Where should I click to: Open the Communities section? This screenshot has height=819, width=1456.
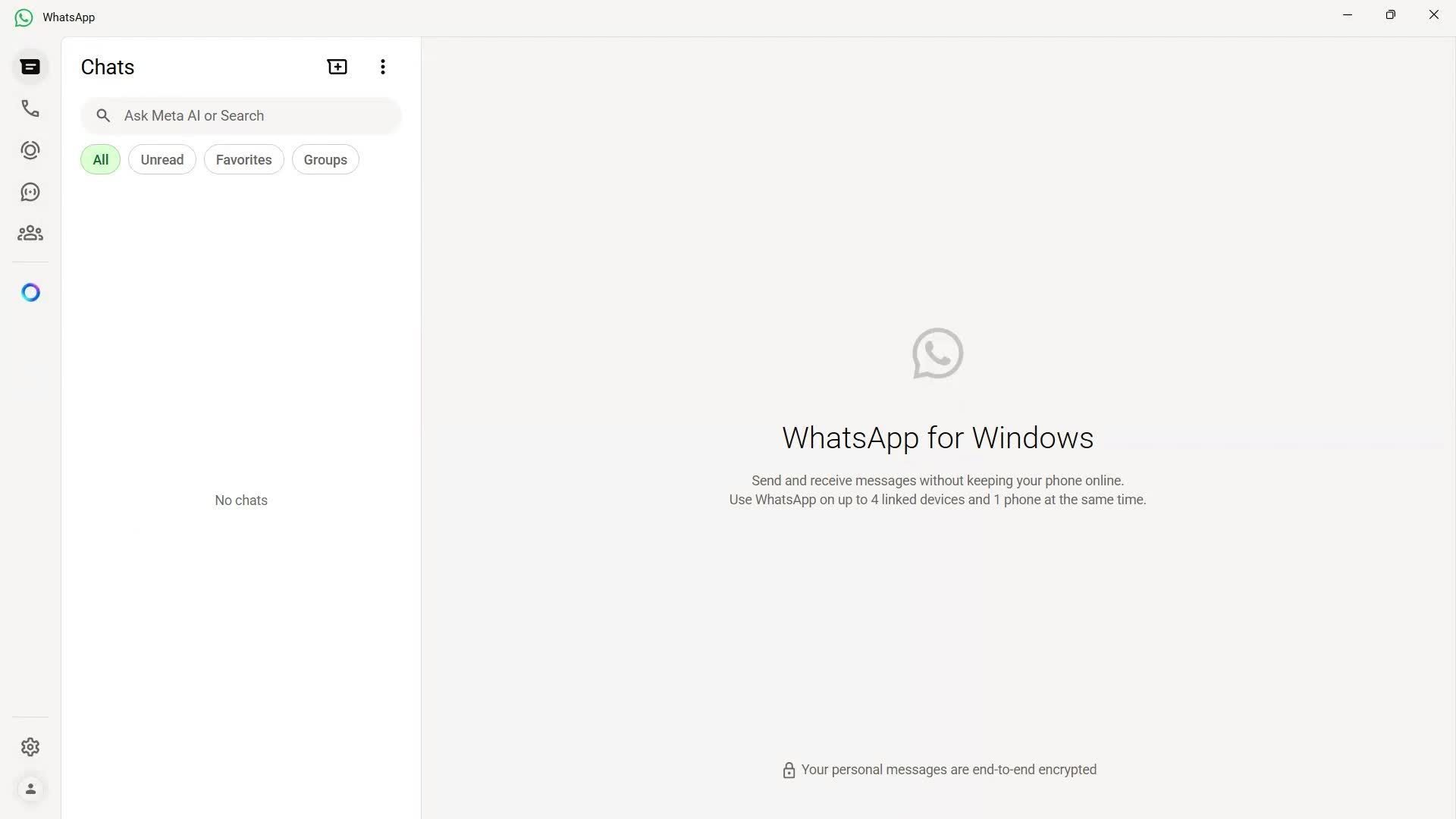tap(30, 234)
